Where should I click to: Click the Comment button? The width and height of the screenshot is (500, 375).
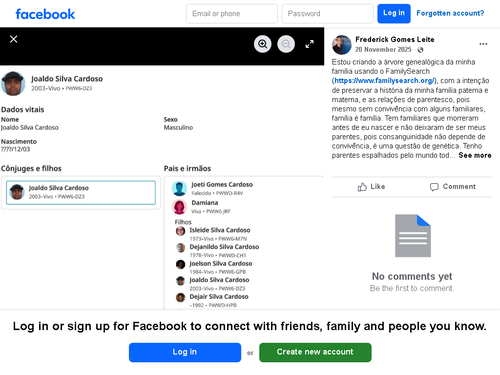point(453,187)
